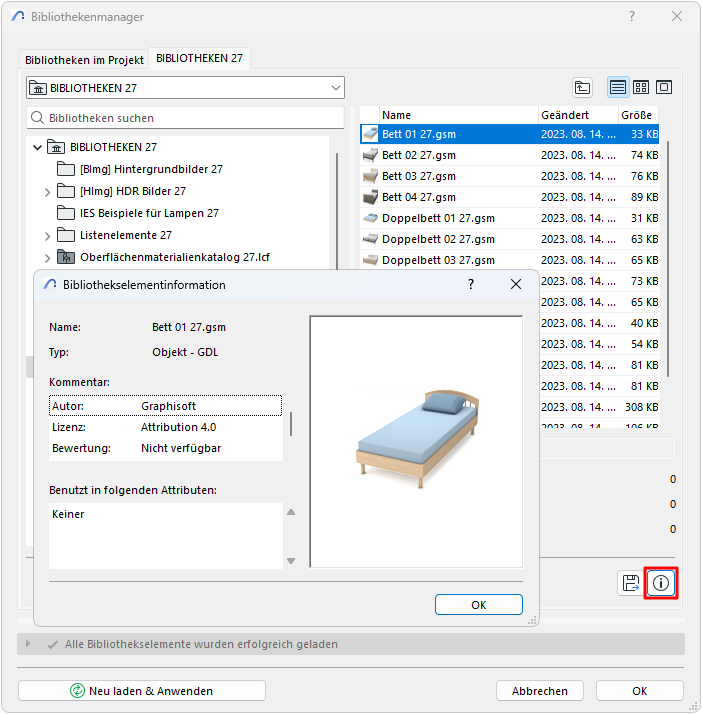Viewport: 702px width, 714px height.
Task: Click the Hintergrundbilder 27 folder icon
Action: point(66,169)
